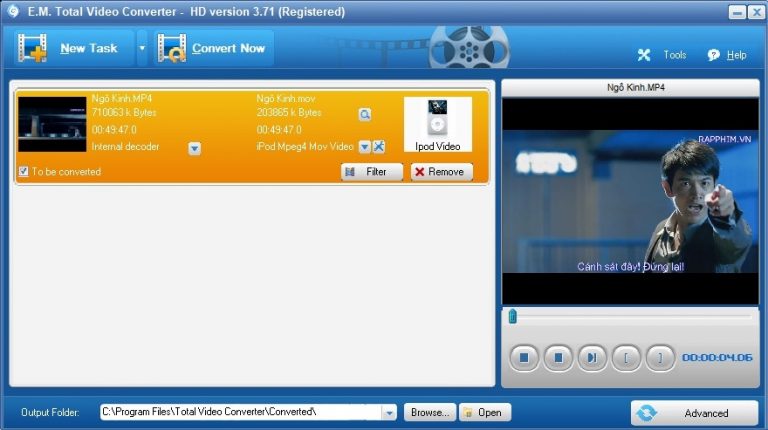Uncheck the To be converted checkbox
768x430 pixels.
click(x=23, y=172)
